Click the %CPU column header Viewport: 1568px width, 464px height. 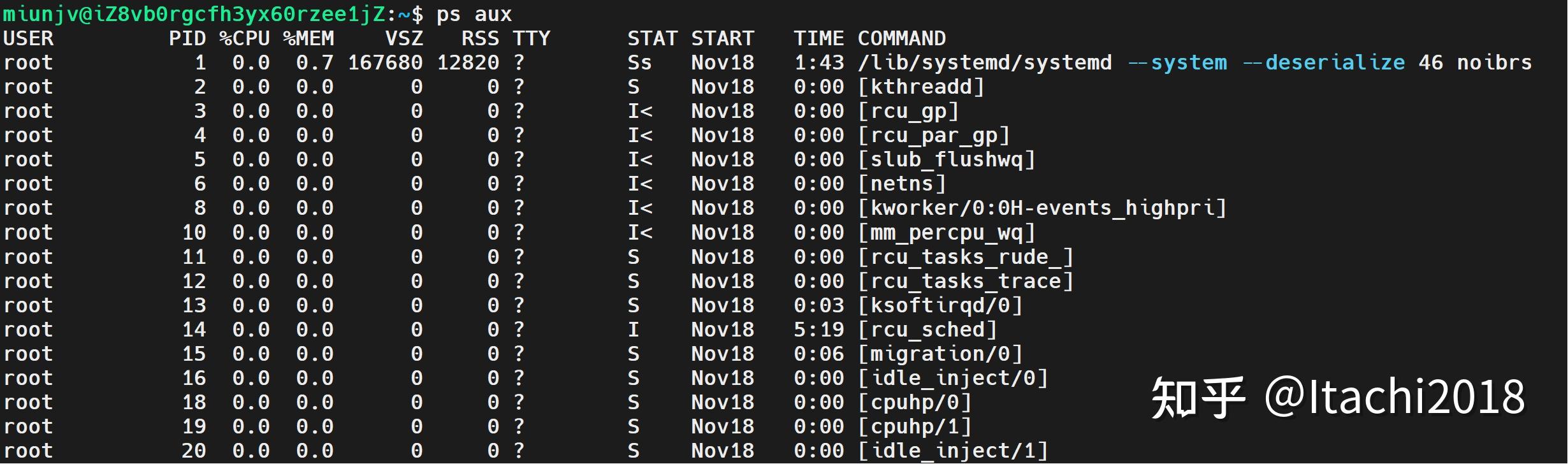tap(245, 38)
